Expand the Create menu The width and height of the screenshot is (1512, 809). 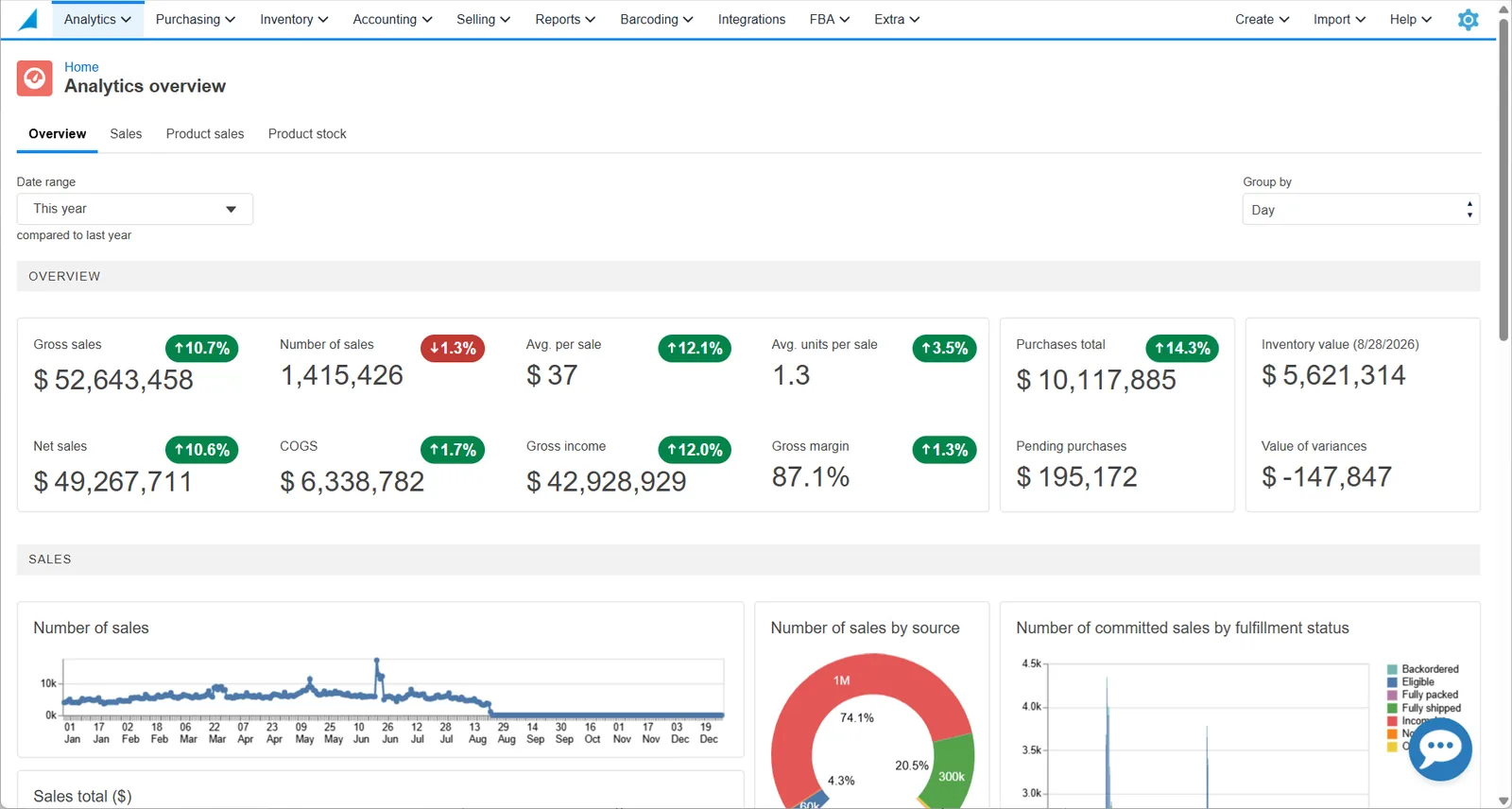click(x=1262, y=20)
